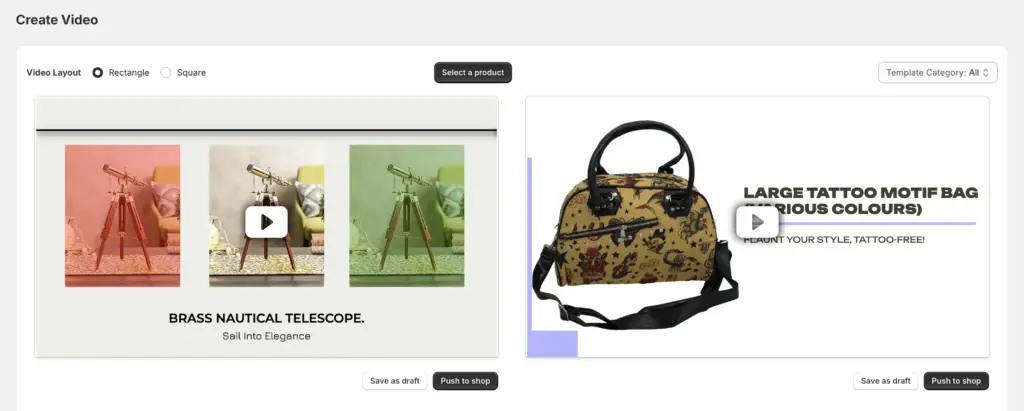Select the Square video layout

[166, 73]
